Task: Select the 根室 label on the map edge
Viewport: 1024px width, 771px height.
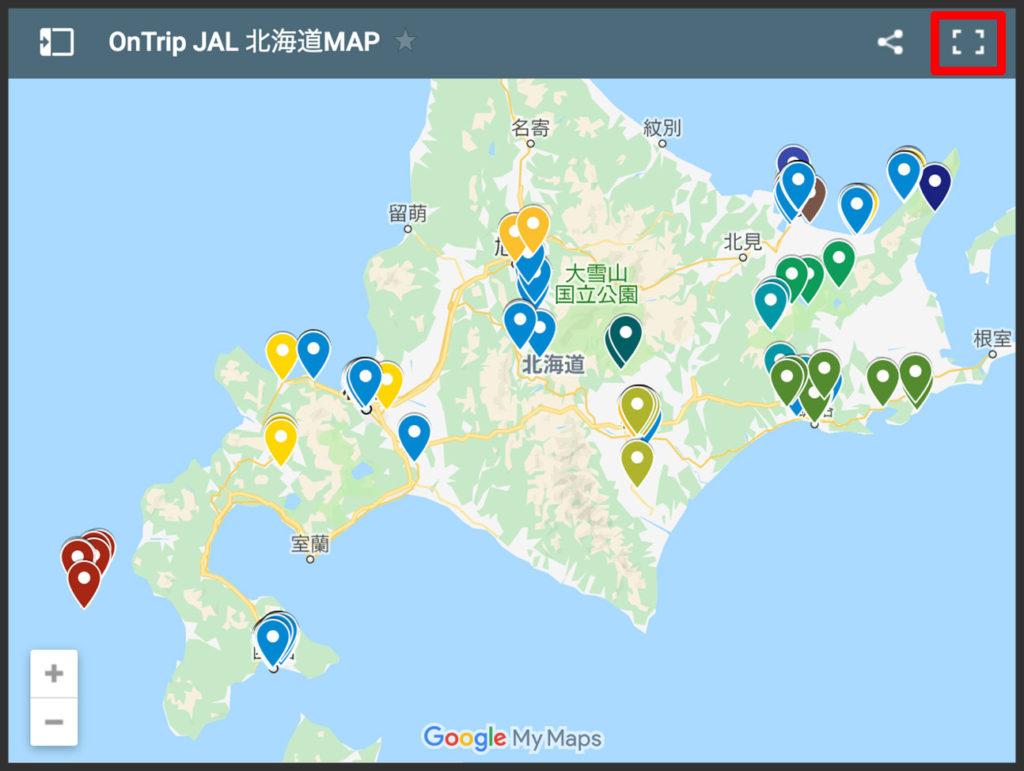Action: click(x=991, y=338)
